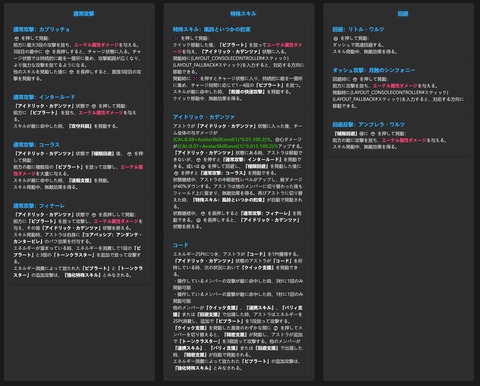Click the 特殊スキル column title

click(x=243, y=14)
